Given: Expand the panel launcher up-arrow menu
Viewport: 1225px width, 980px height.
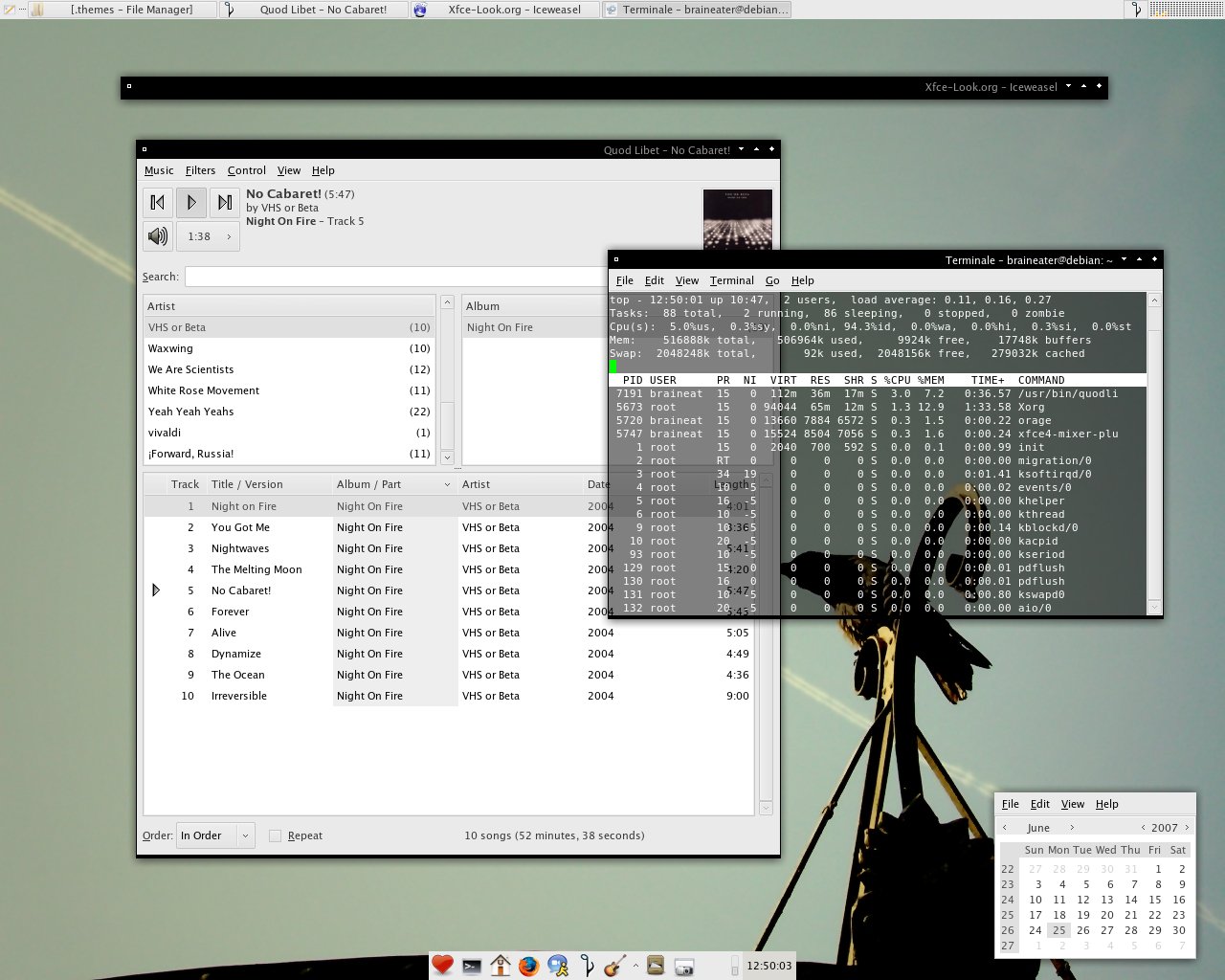Looking at the screenshot, I should coord(635,966).
